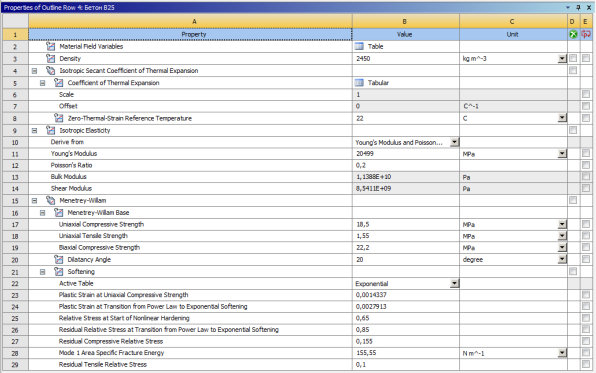Click the Softening property icon
Screen dimensions: 596x373
click(59, 271)
